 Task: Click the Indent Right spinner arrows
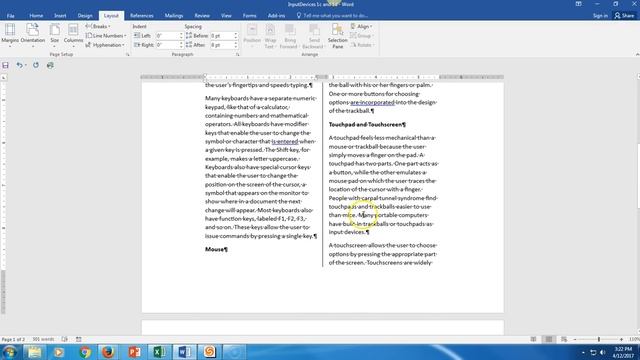181,45
